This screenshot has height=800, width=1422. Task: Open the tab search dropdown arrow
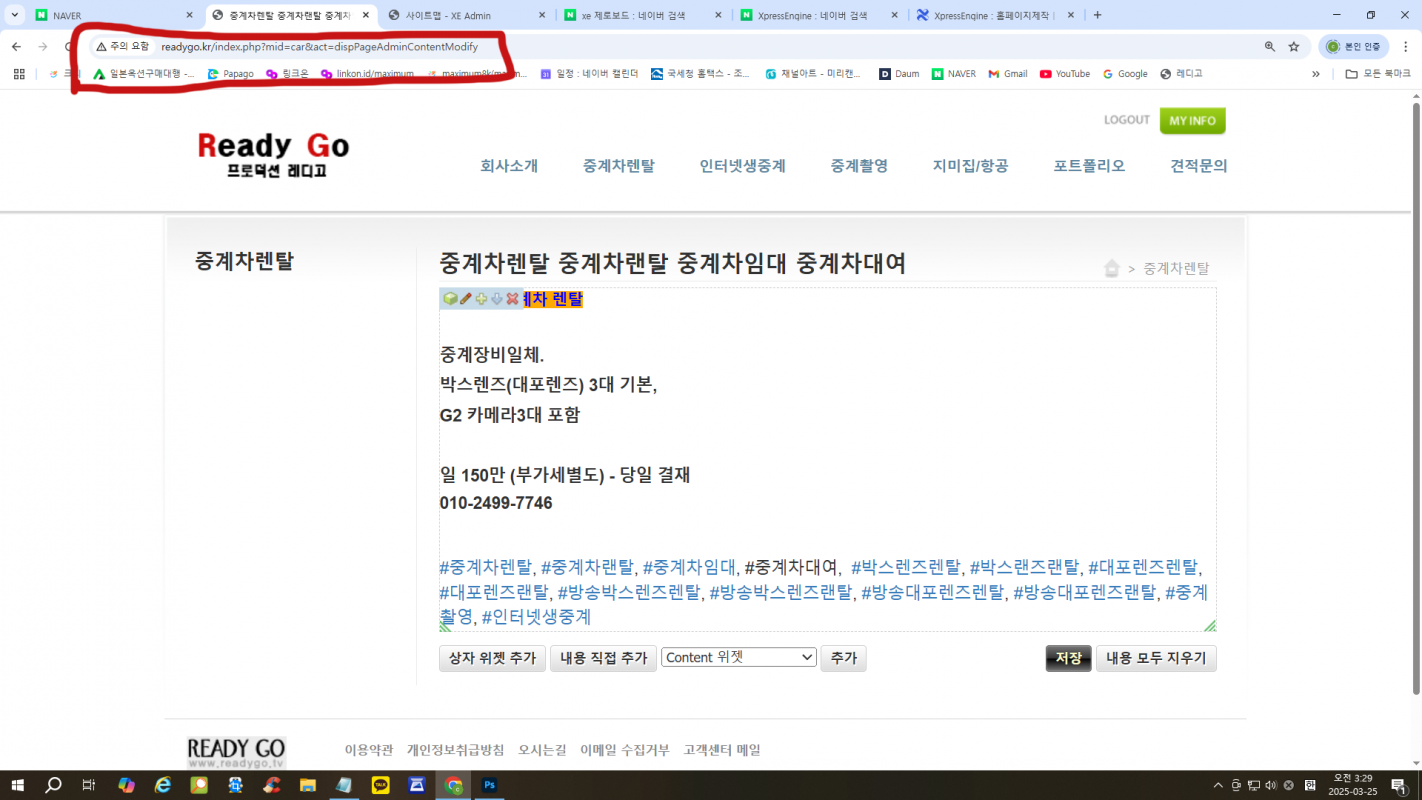pos(15,15)
